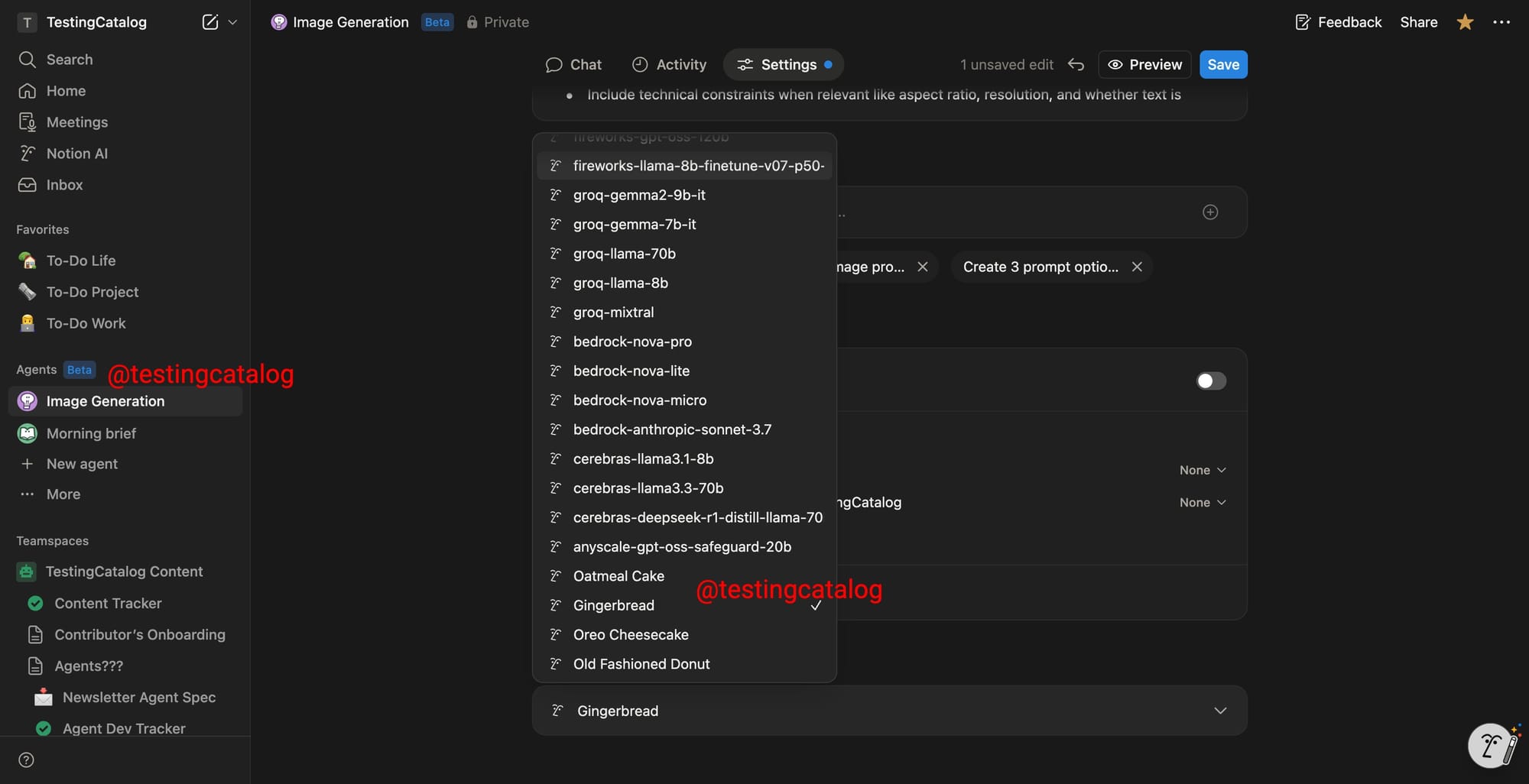Click the new page compose icon
This screenshot has width=1529, height=784.
click(x=209, y=22)
